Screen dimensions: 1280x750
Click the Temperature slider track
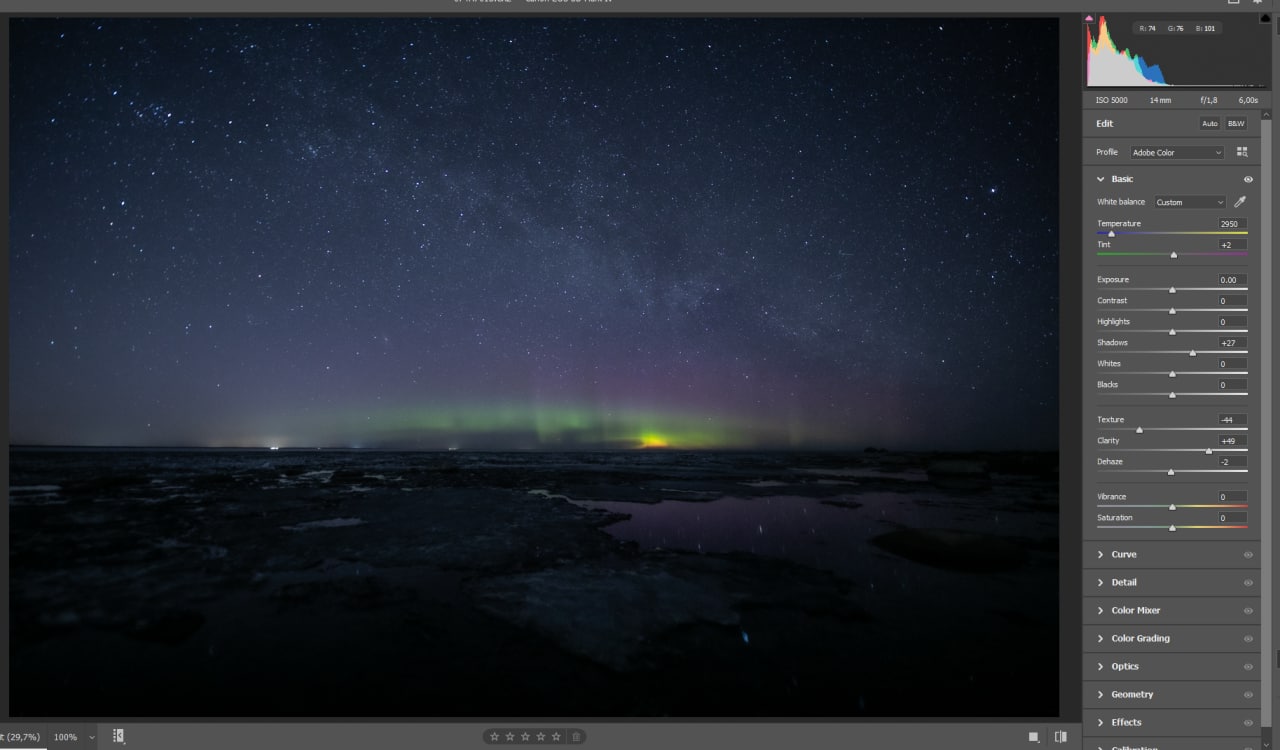click(x=1172, y=233)
